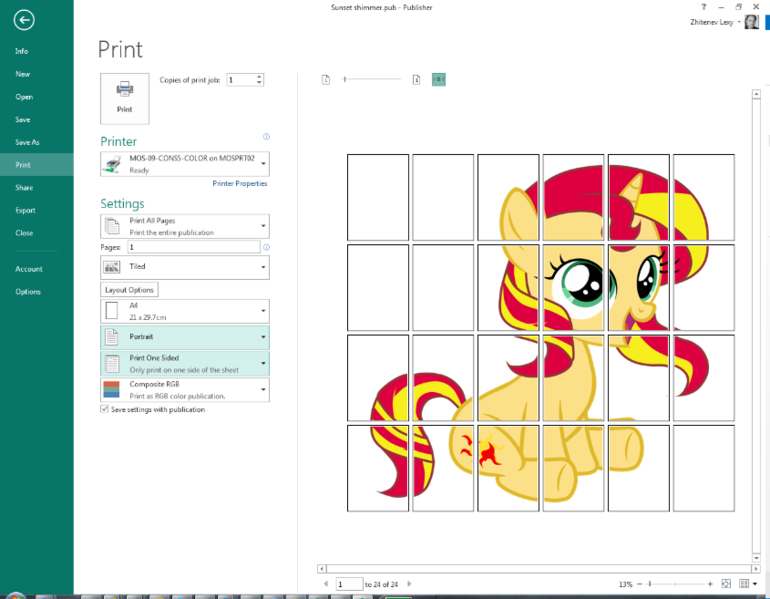Click the printer info icon
The width and height of the screenshot is (770, 599).
point(266,136)
